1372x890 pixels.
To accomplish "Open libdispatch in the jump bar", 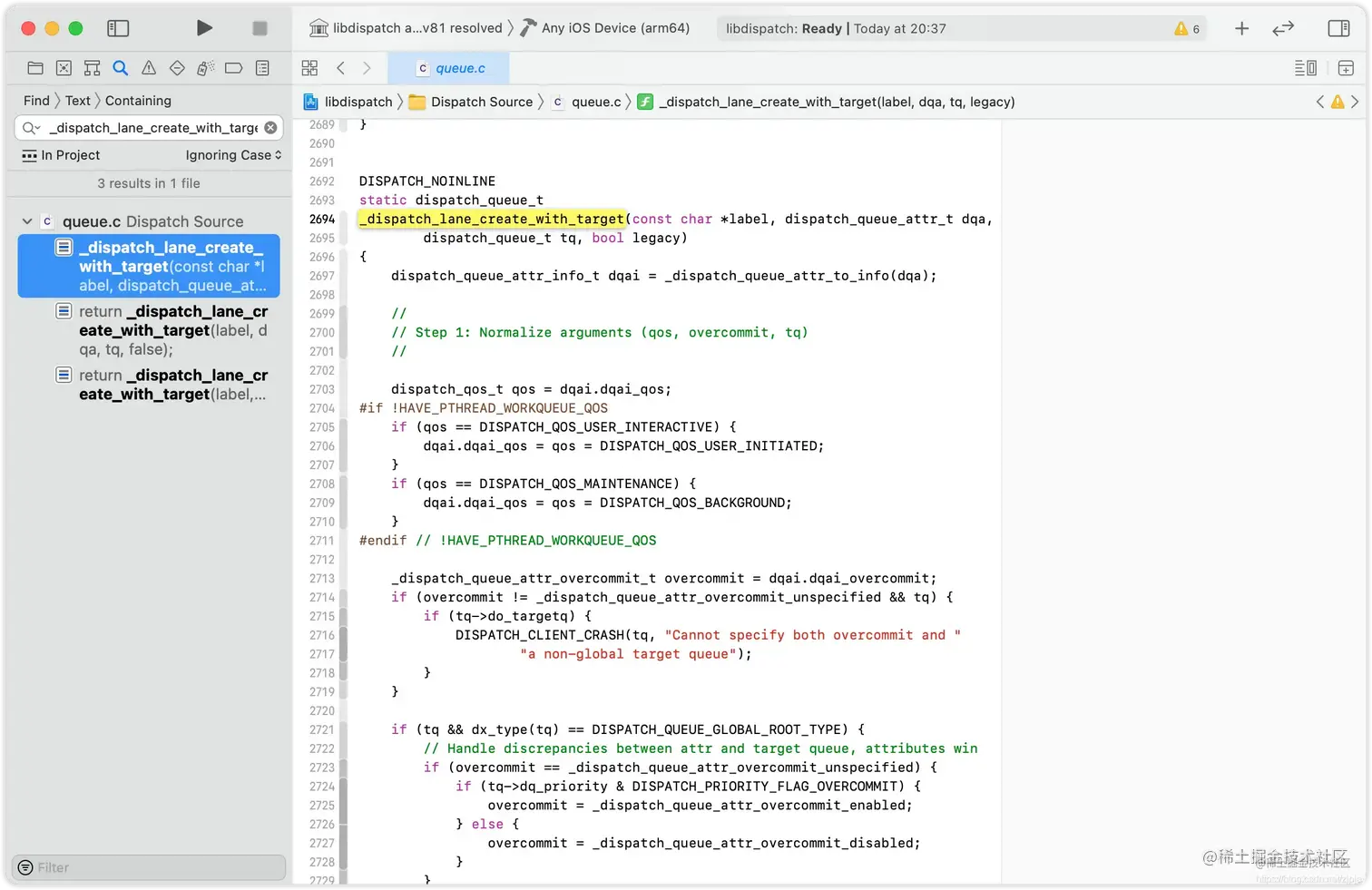I will tap(348, 102).
